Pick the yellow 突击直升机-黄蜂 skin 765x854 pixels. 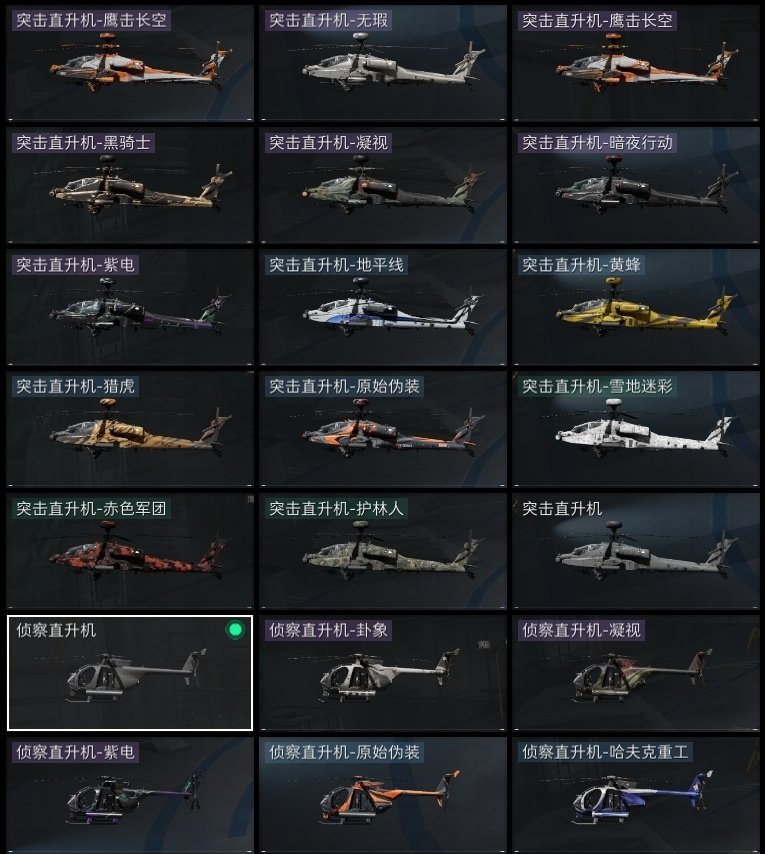click(x=636, y=307)
